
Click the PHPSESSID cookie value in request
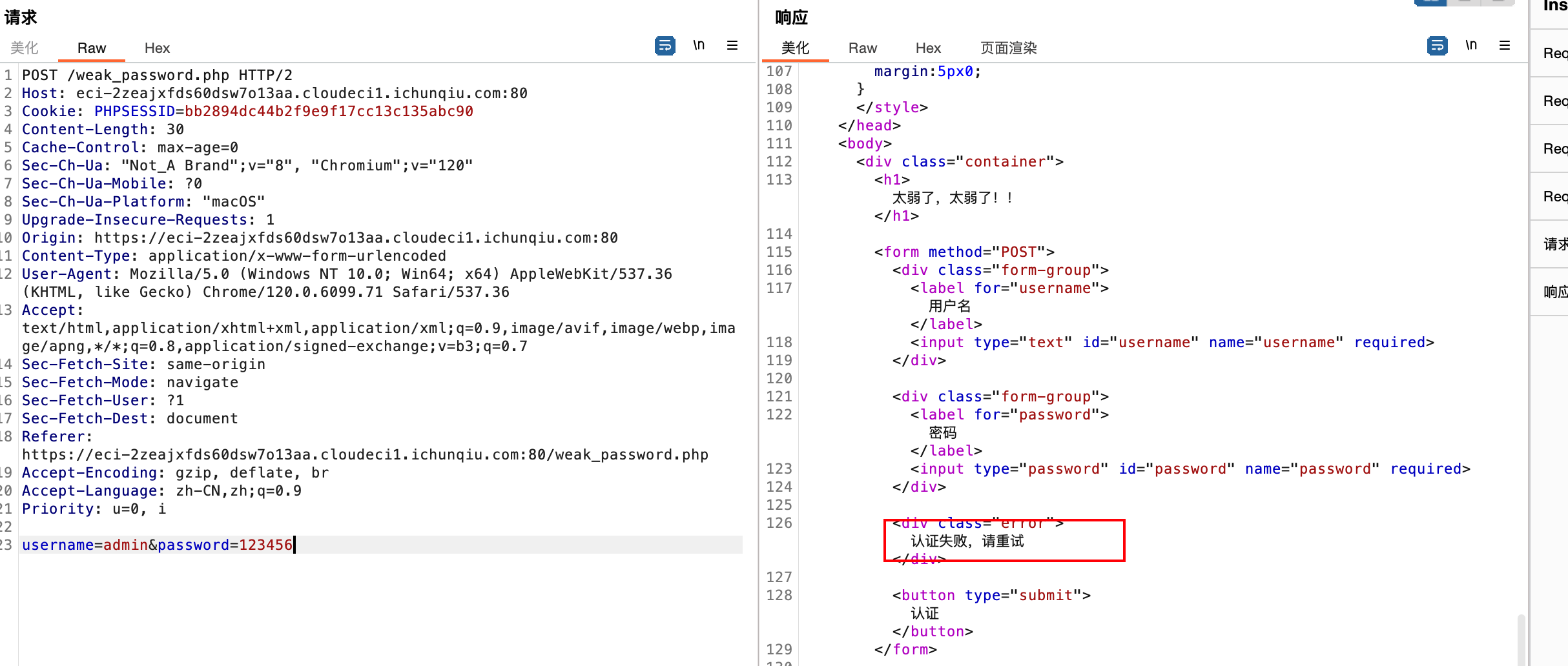click(x=329, y=112)
